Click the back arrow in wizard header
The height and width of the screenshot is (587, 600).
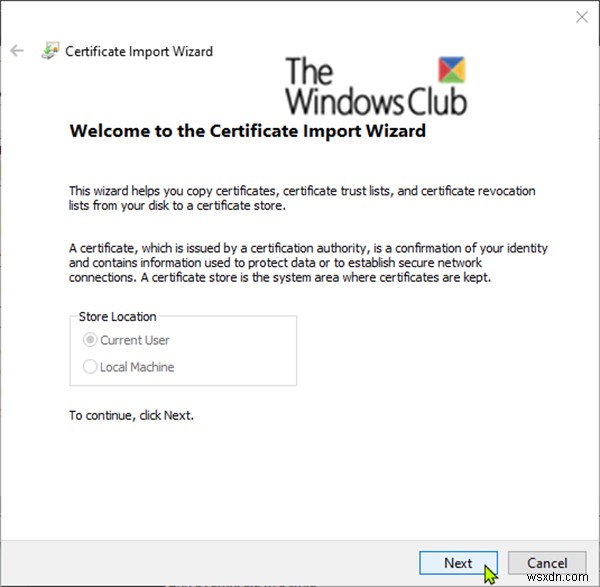[17, 51]
